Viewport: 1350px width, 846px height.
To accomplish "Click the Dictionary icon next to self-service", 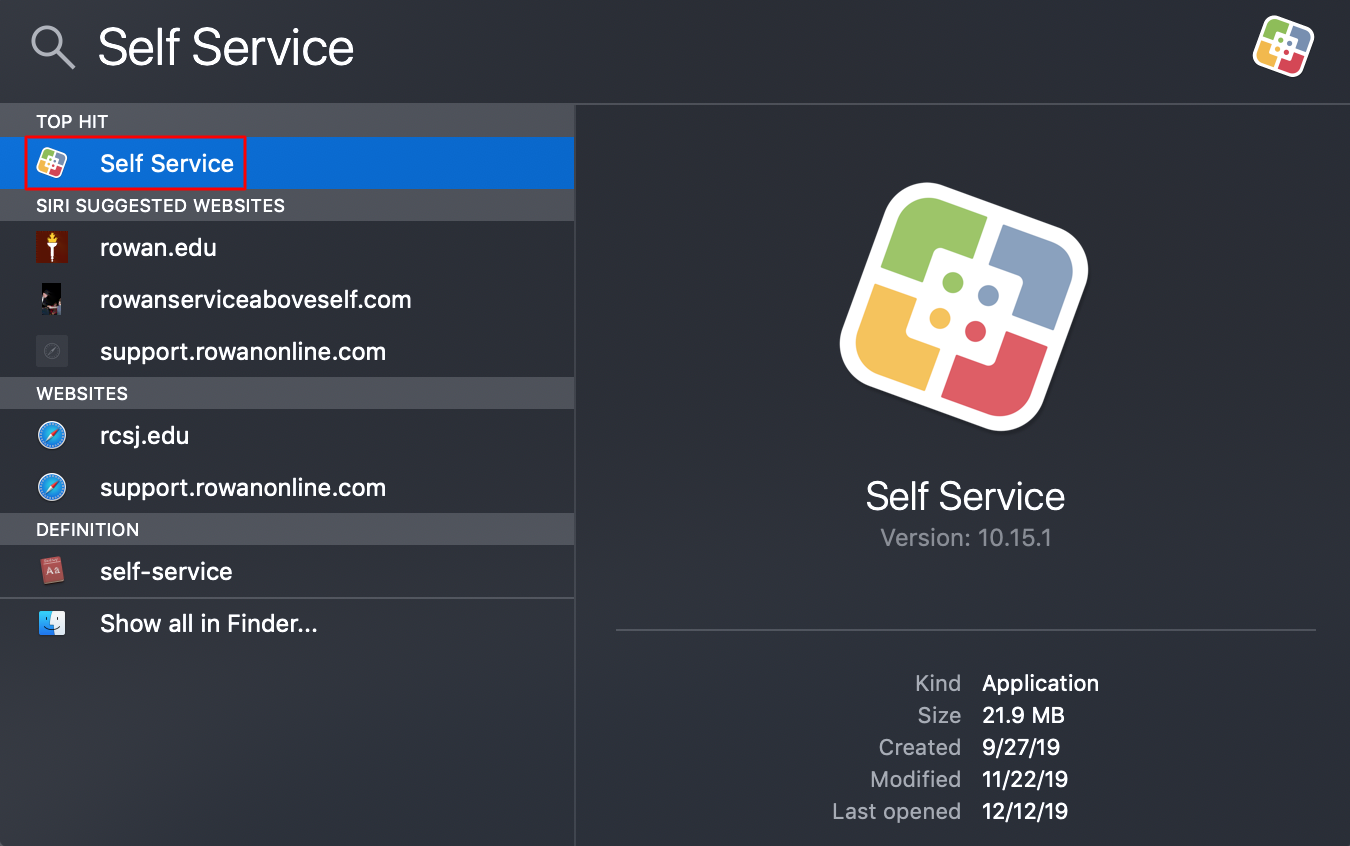I will click(x=52, y=571).
